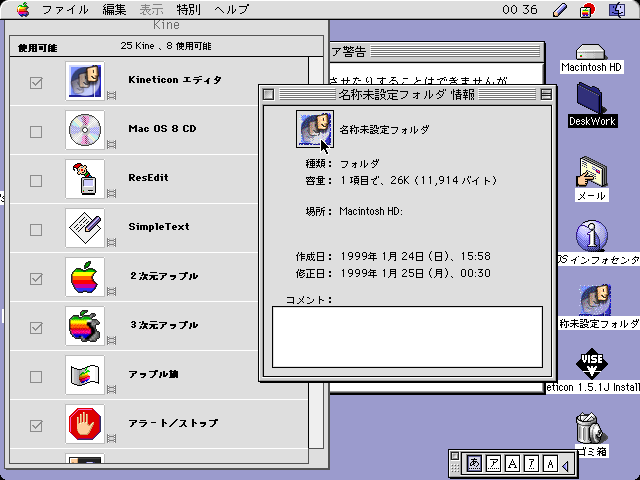Close the input mode palette
This screenshot has width=640, height=480.
coord(455,456)
